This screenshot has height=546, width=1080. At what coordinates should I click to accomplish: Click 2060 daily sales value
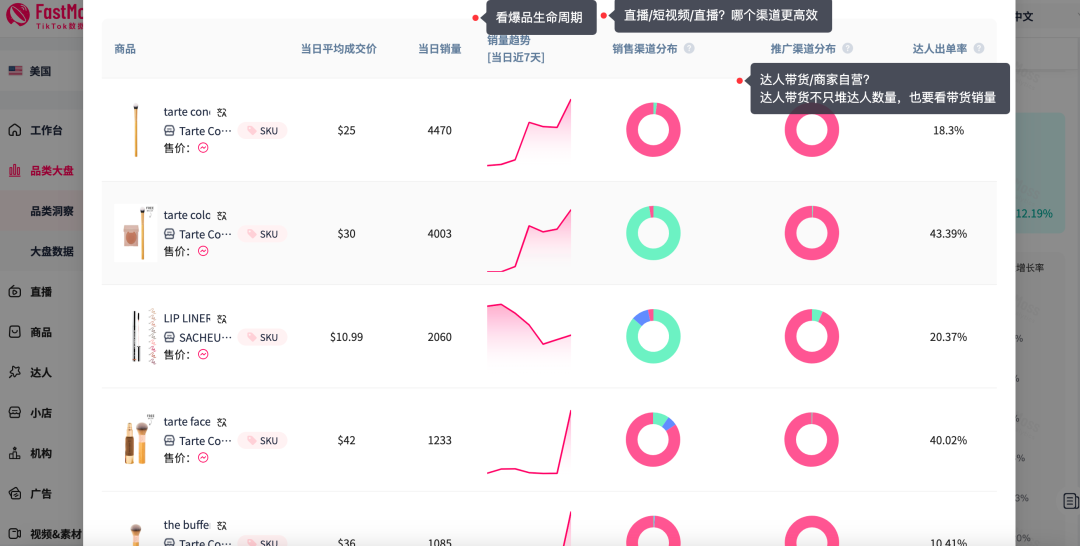pyautogui.click(x=439, y=337)
